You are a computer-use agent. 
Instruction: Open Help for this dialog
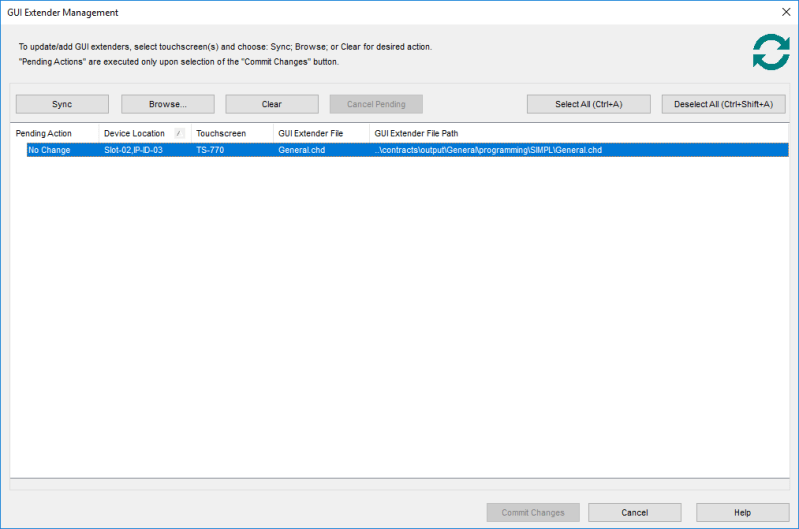click(742, 512)
